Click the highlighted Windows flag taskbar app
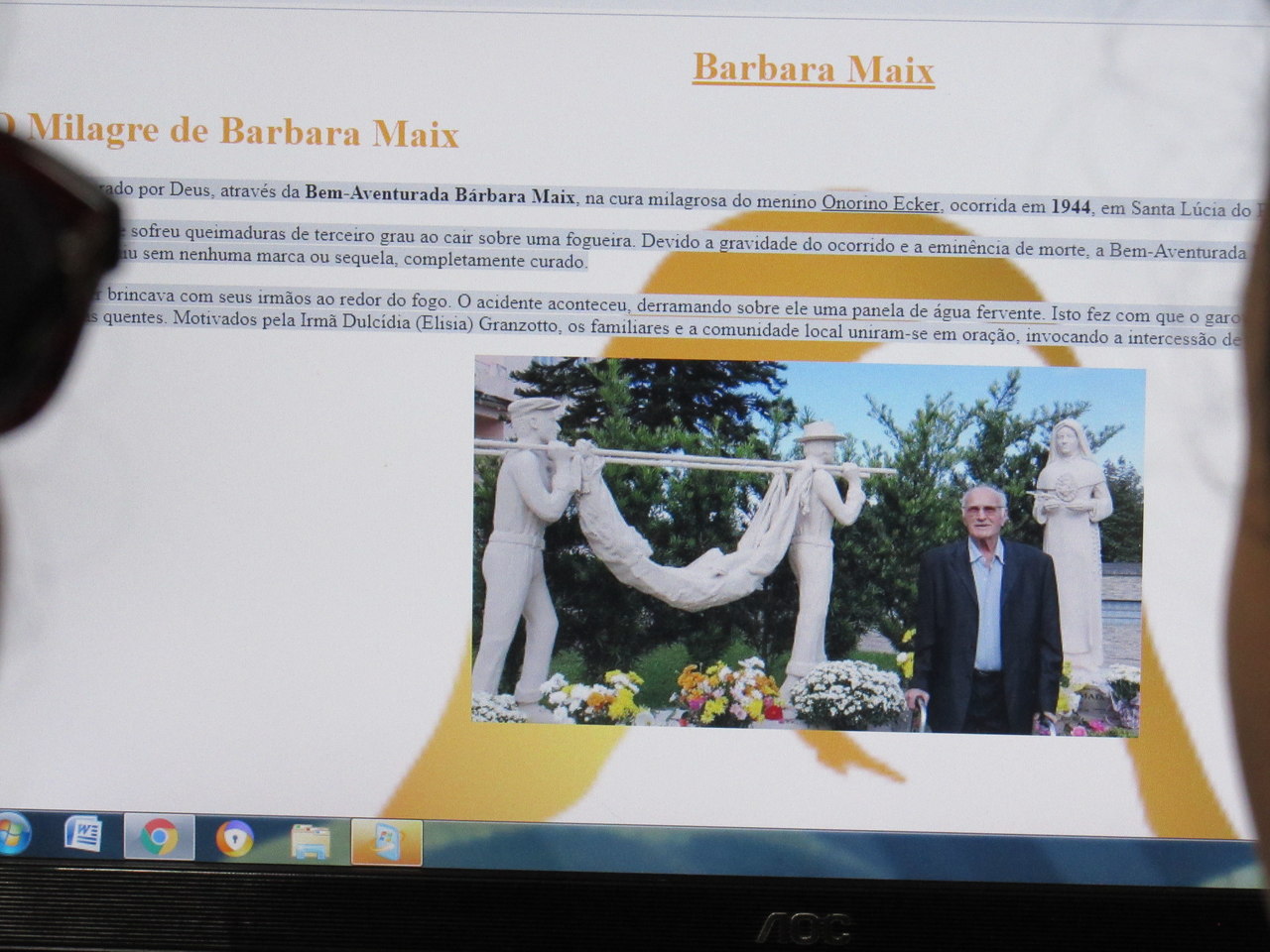This screenshot has height=952, width=1270. click(x=386, y=842)
